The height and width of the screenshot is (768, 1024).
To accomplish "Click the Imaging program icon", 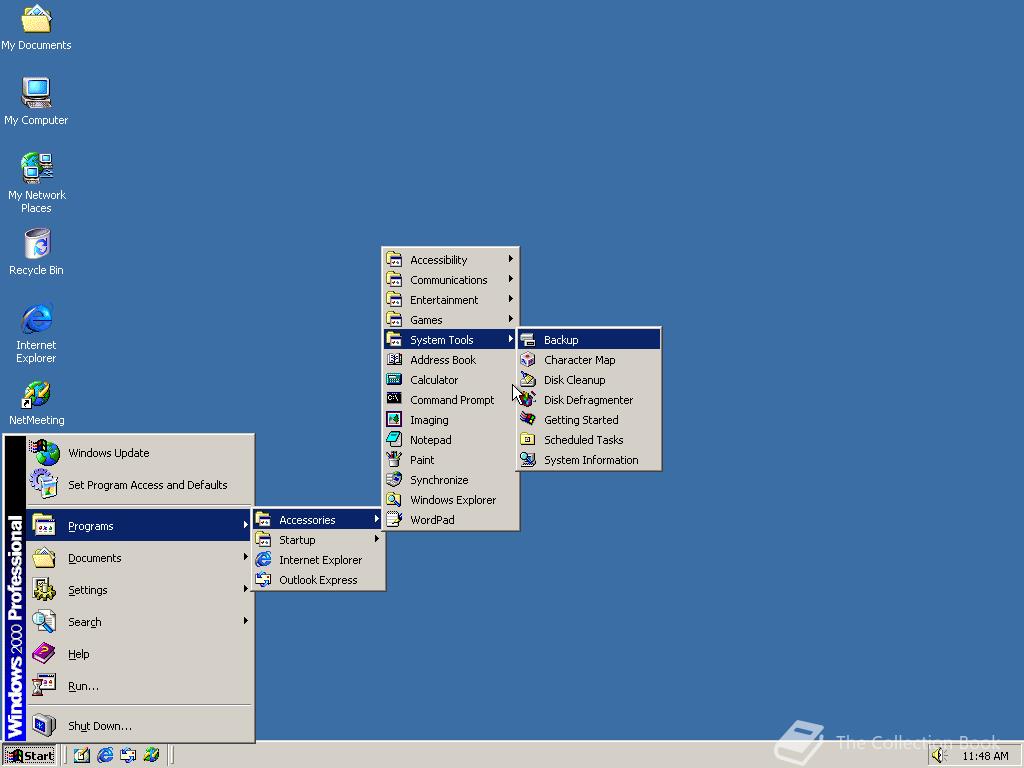I will click(394, 420).
